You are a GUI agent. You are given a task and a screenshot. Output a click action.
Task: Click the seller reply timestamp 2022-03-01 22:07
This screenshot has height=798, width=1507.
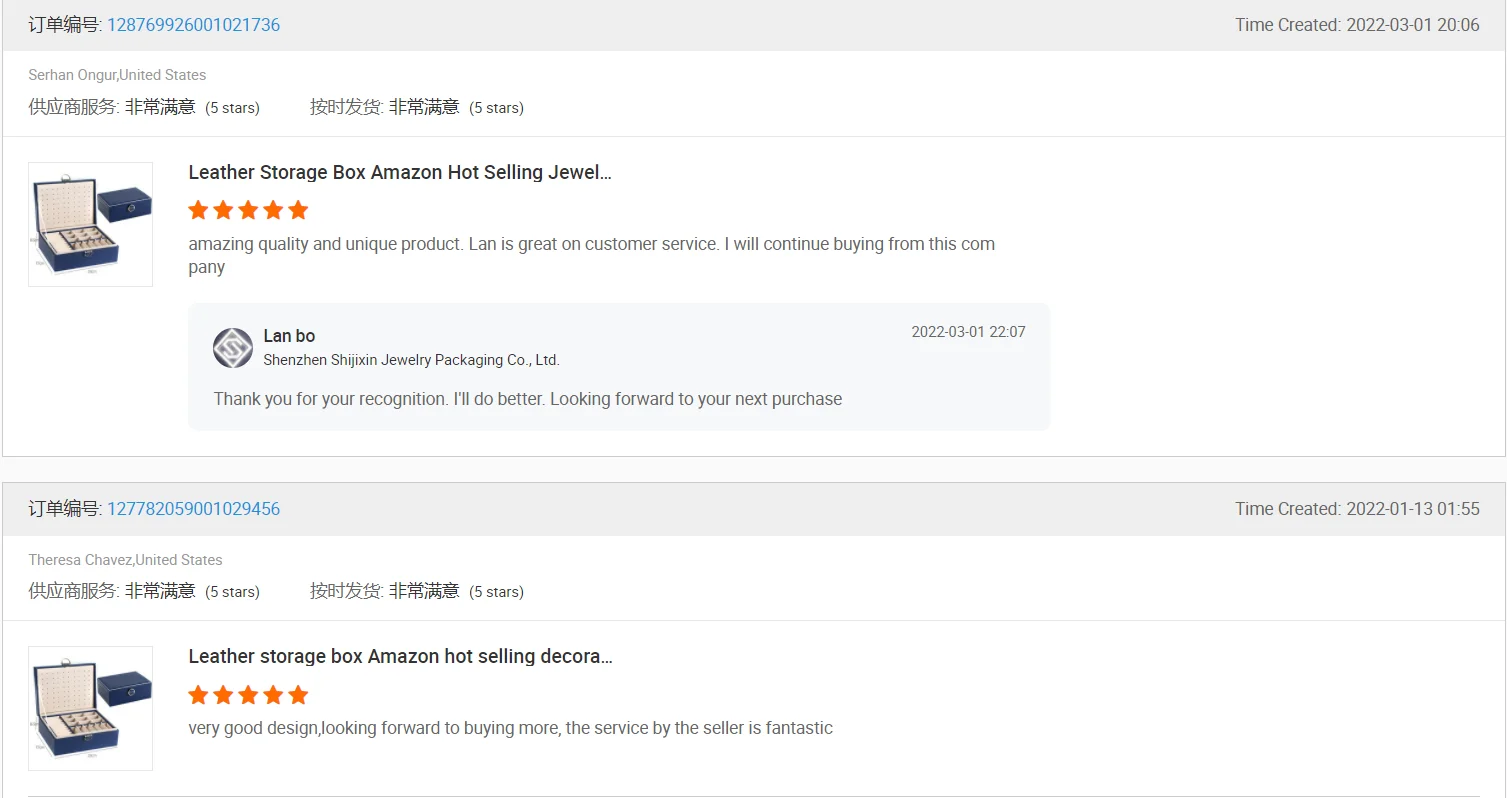968,332
